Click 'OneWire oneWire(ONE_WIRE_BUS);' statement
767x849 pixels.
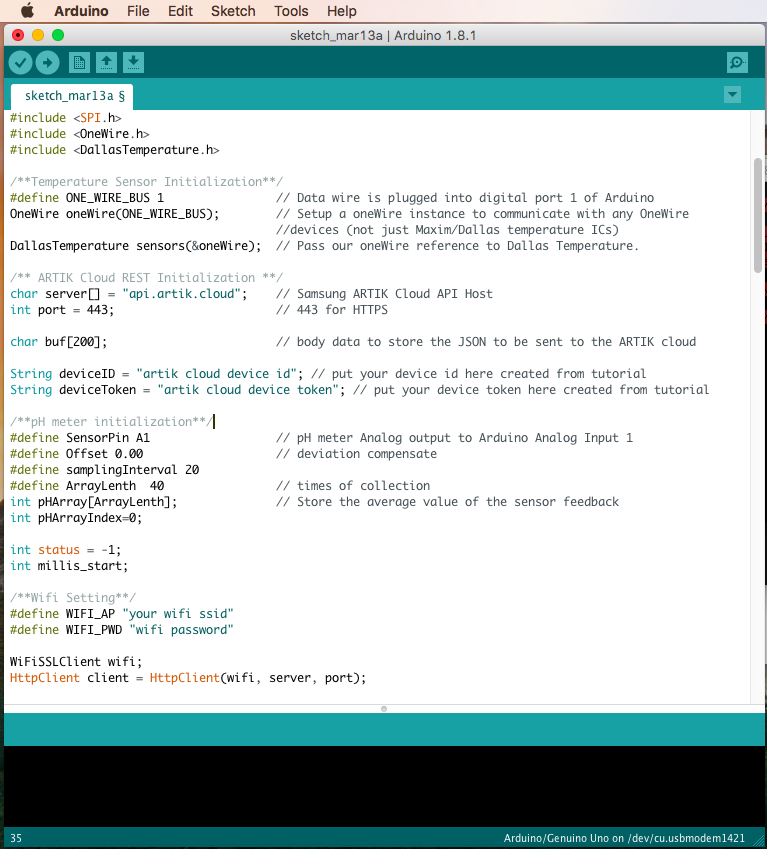pos(114,214)
